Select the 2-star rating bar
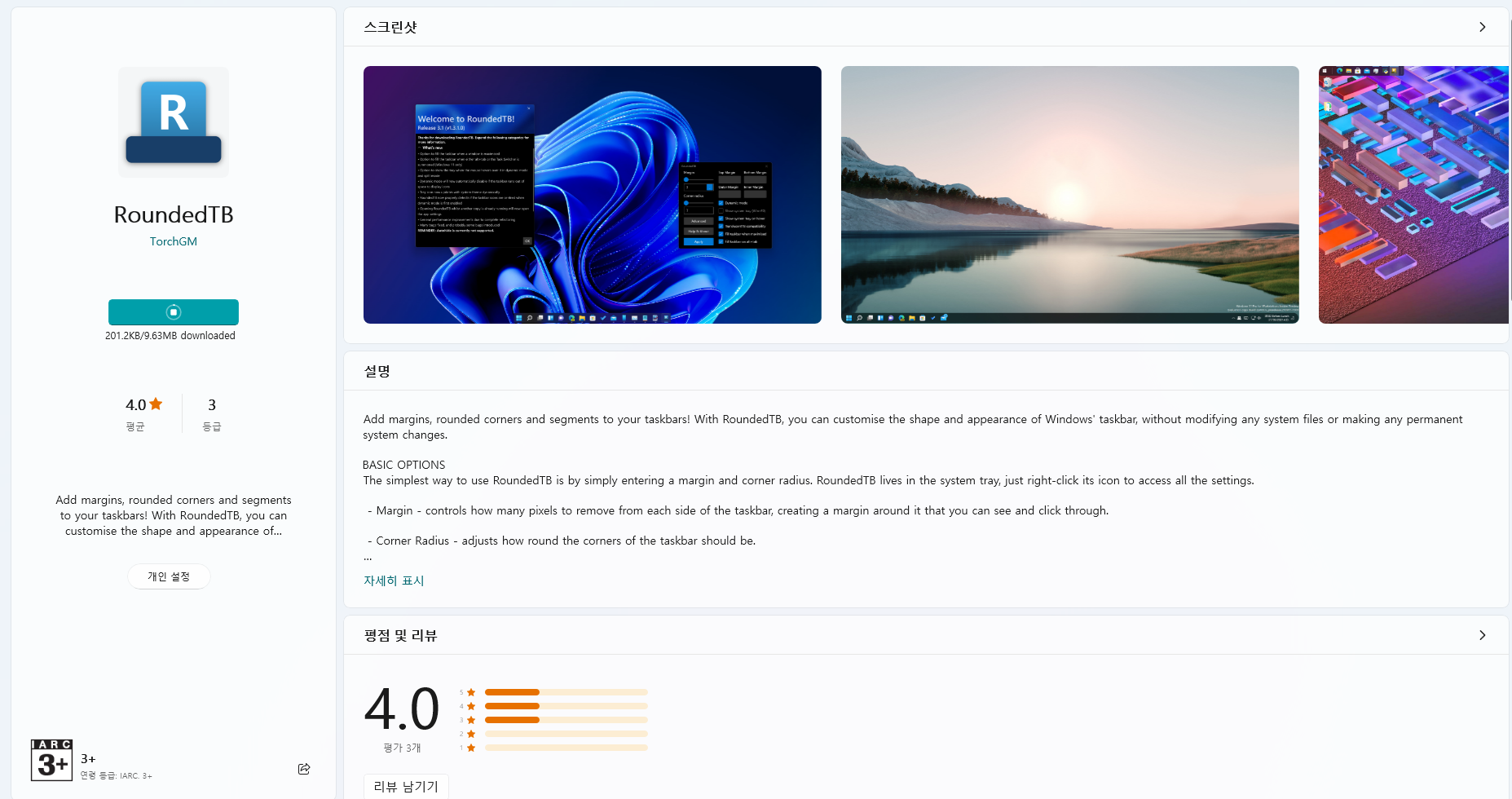The height and width of the screenshot is (799, 1512). (x=566, y=734)
